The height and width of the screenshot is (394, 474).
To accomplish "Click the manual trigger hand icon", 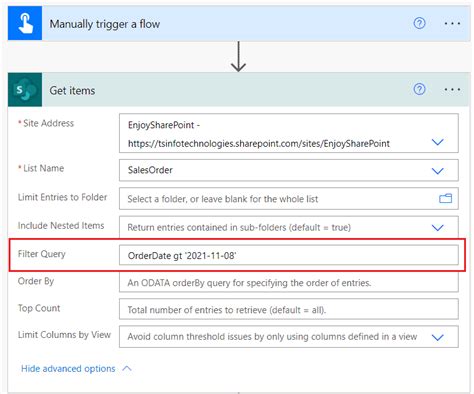I will 25,23.
